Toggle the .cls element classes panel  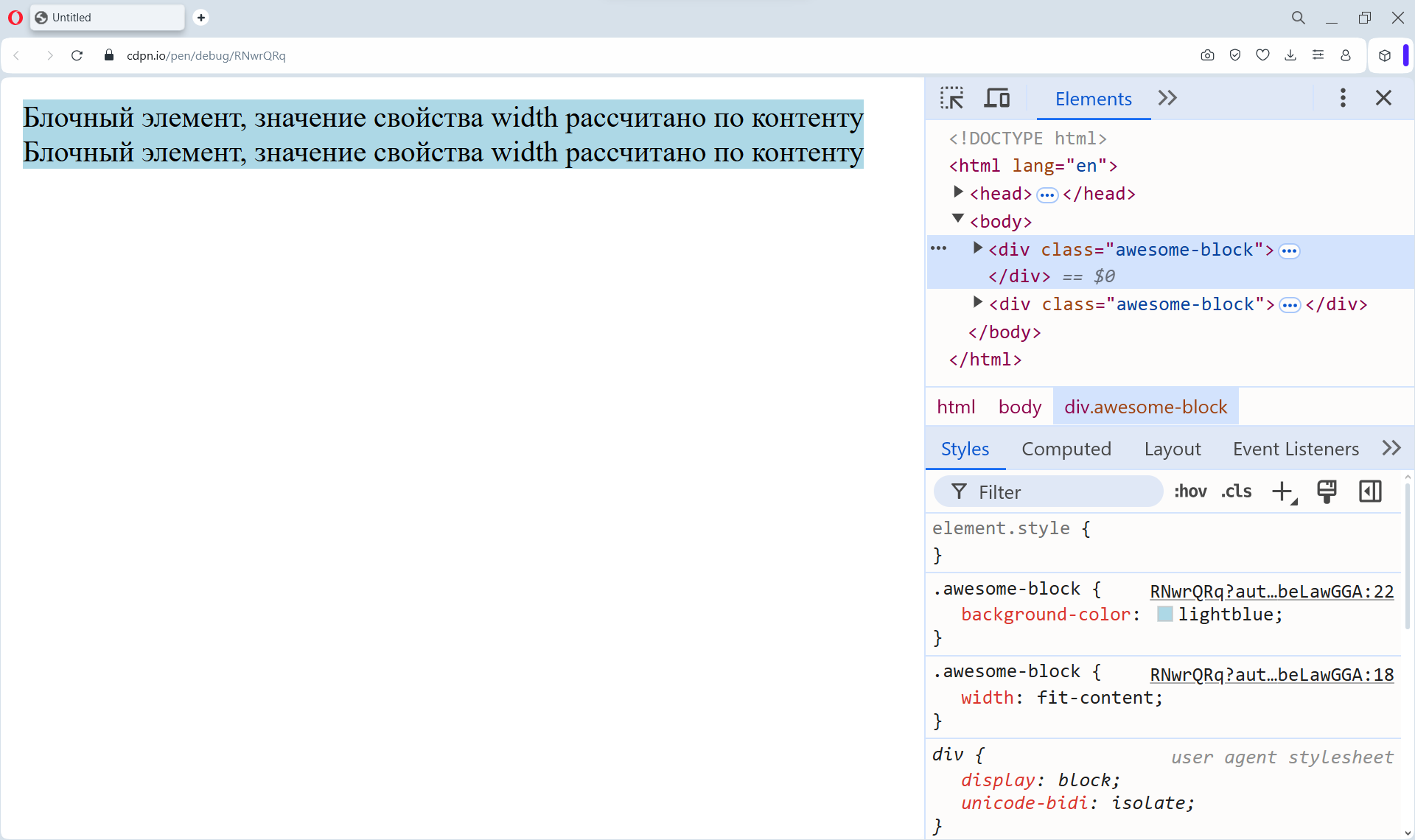1237,491
